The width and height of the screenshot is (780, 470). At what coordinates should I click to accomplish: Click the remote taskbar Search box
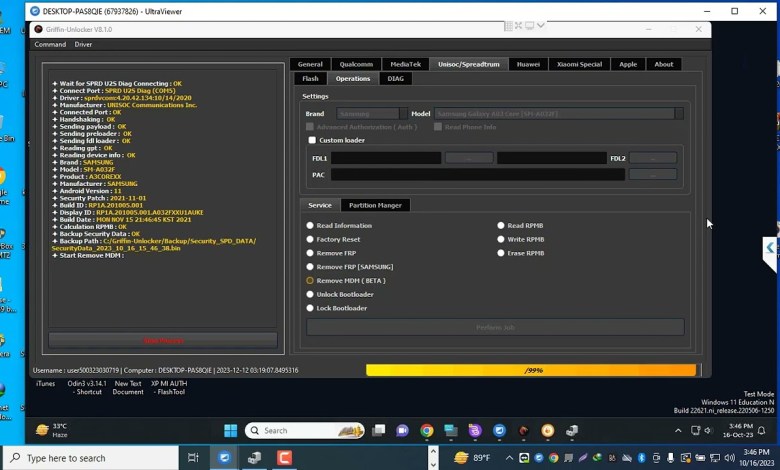coord(304,431)
